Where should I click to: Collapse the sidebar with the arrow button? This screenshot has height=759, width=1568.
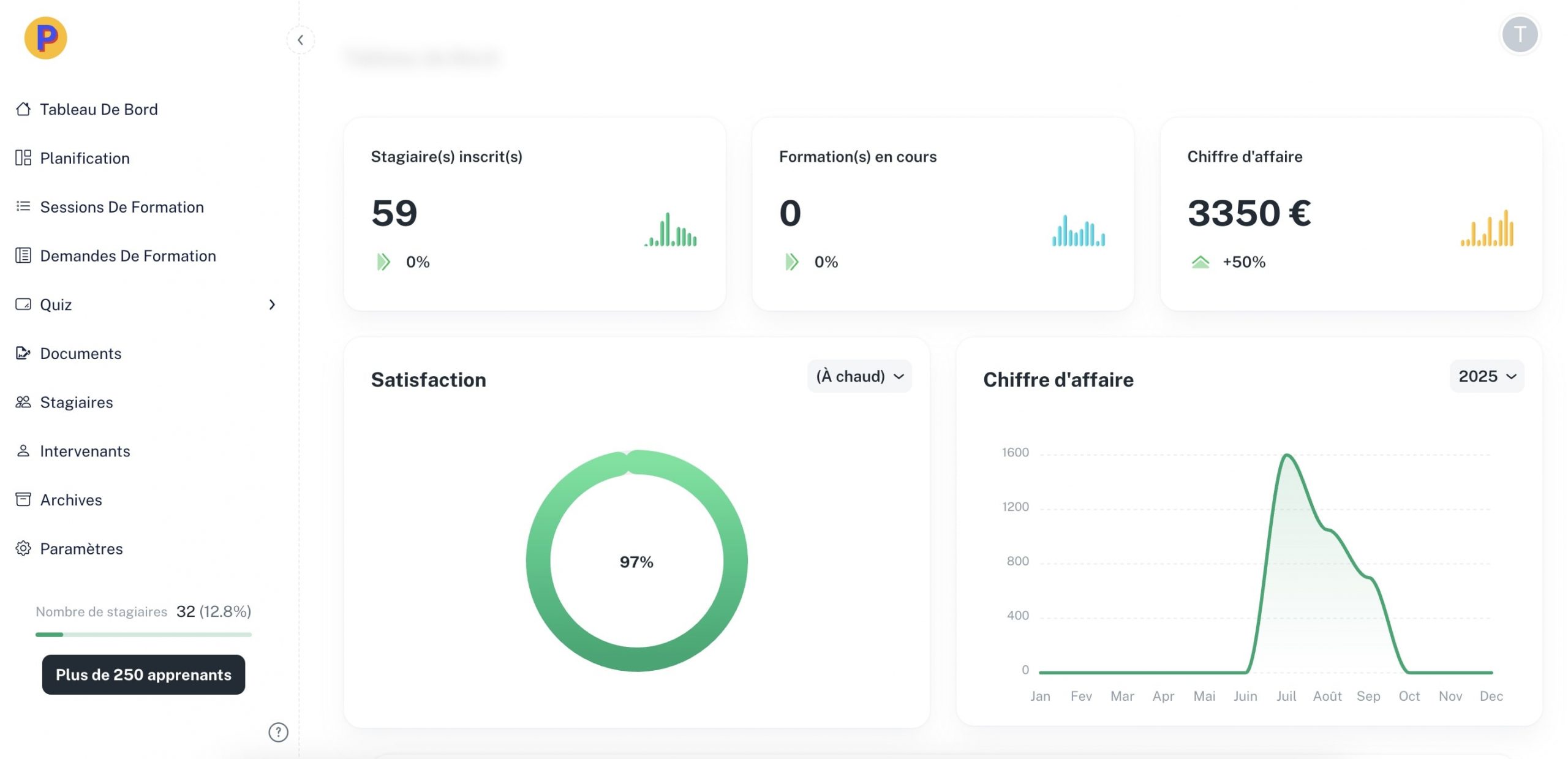[x=300, y=40]
